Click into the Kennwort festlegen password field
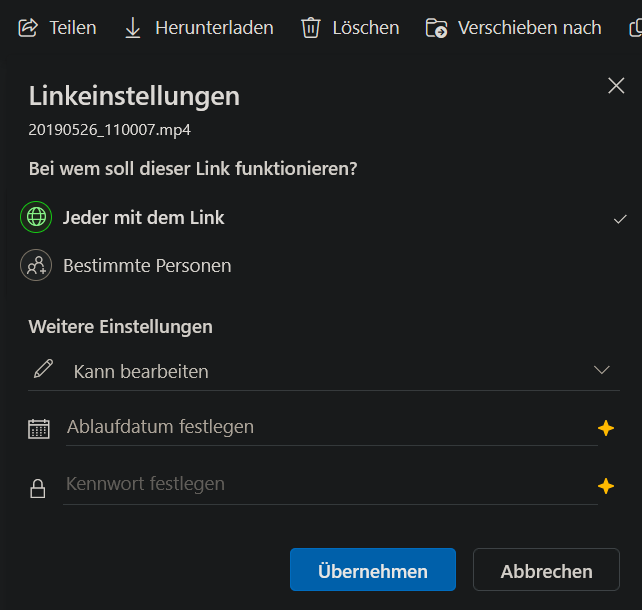This screenshot has width=642, height=610. (x=330, y=484)
